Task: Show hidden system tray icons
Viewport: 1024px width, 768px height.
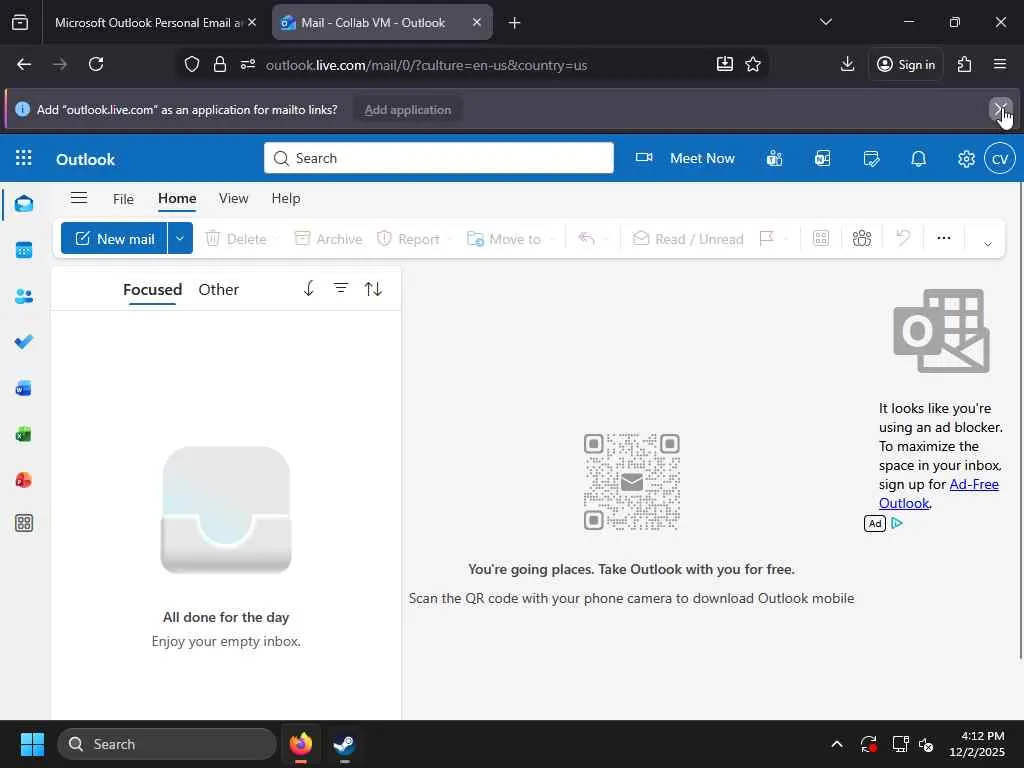Action: [x=837, y=744]
